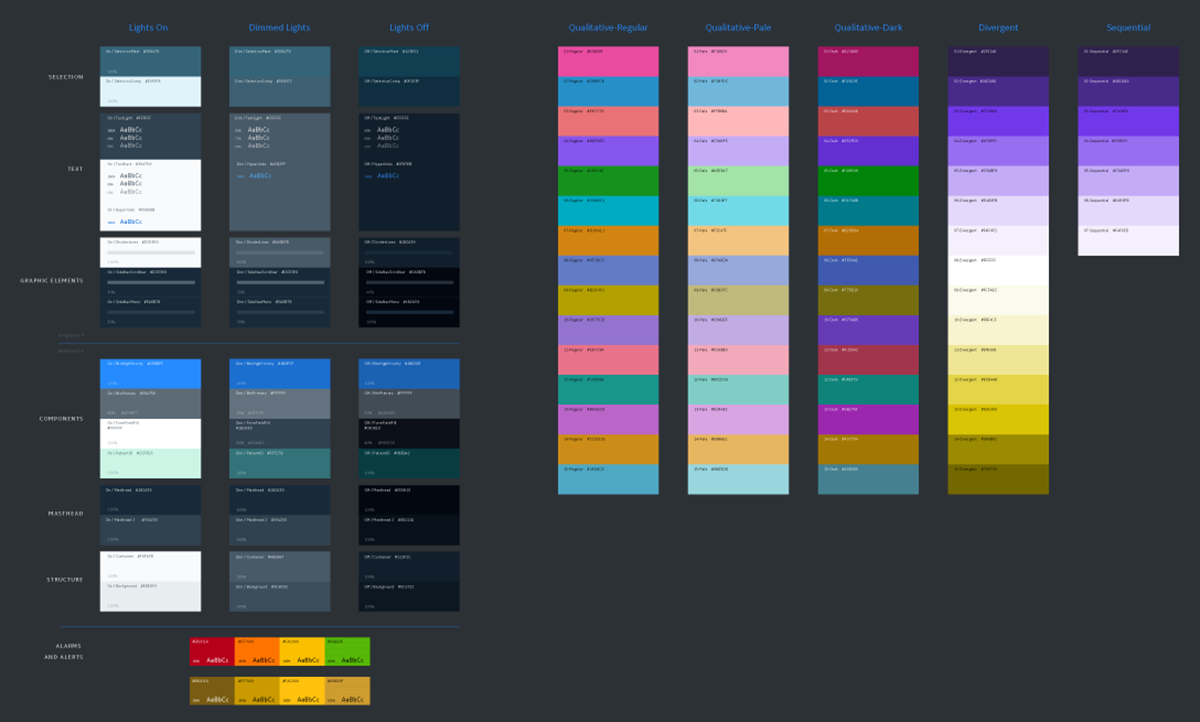Choose the 15 Regular light blue swatch

click(x=608, y=479)
